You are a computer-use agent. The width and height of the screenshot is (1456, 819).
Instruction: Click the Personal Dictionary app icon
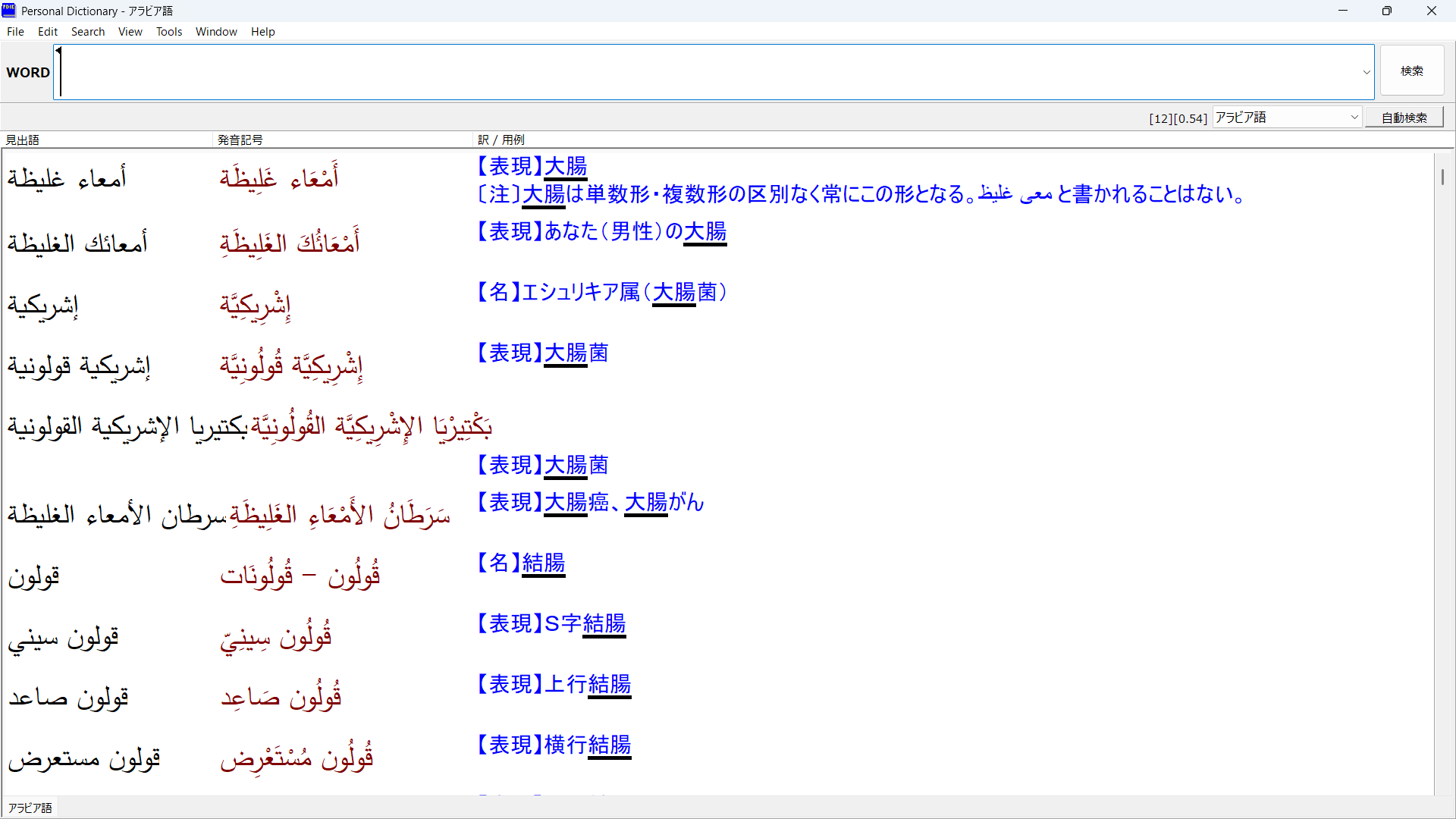(9, 11)
